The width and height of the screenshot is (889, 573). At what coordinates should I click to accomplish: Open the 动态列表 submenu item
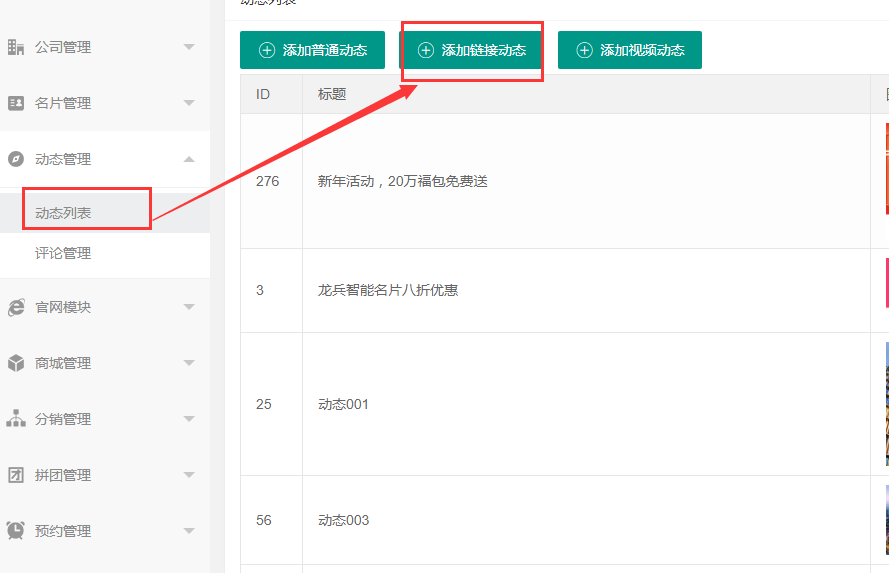[63, 213]
